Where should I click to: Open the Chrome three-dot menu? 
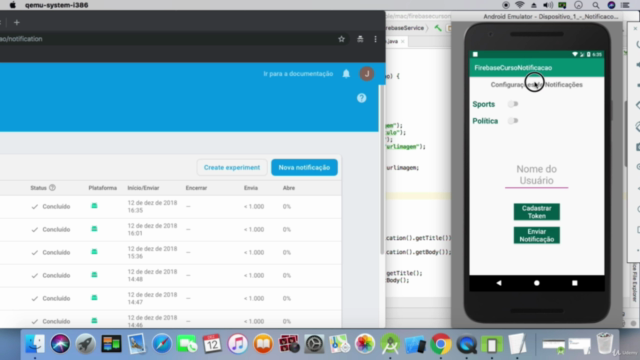376,39
